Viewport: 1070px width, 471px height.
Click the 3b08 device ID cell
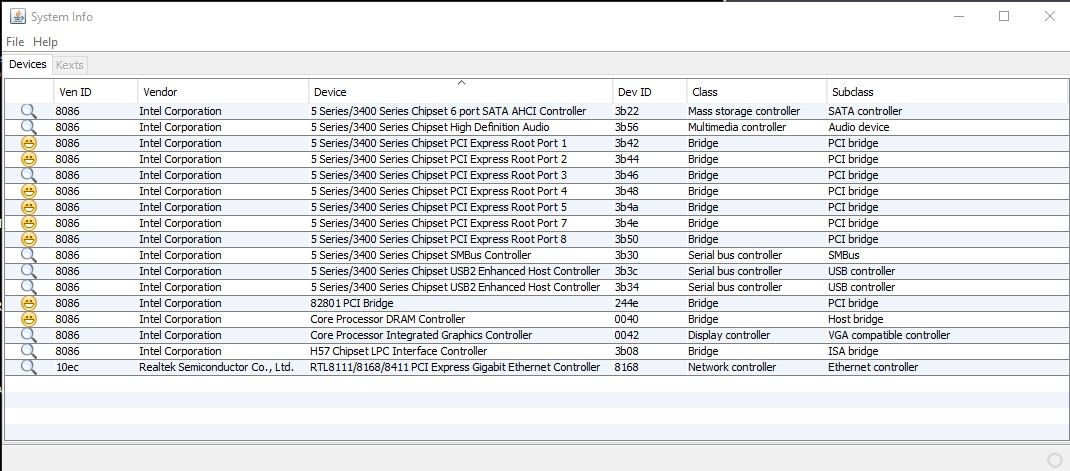tap(626, 352)
